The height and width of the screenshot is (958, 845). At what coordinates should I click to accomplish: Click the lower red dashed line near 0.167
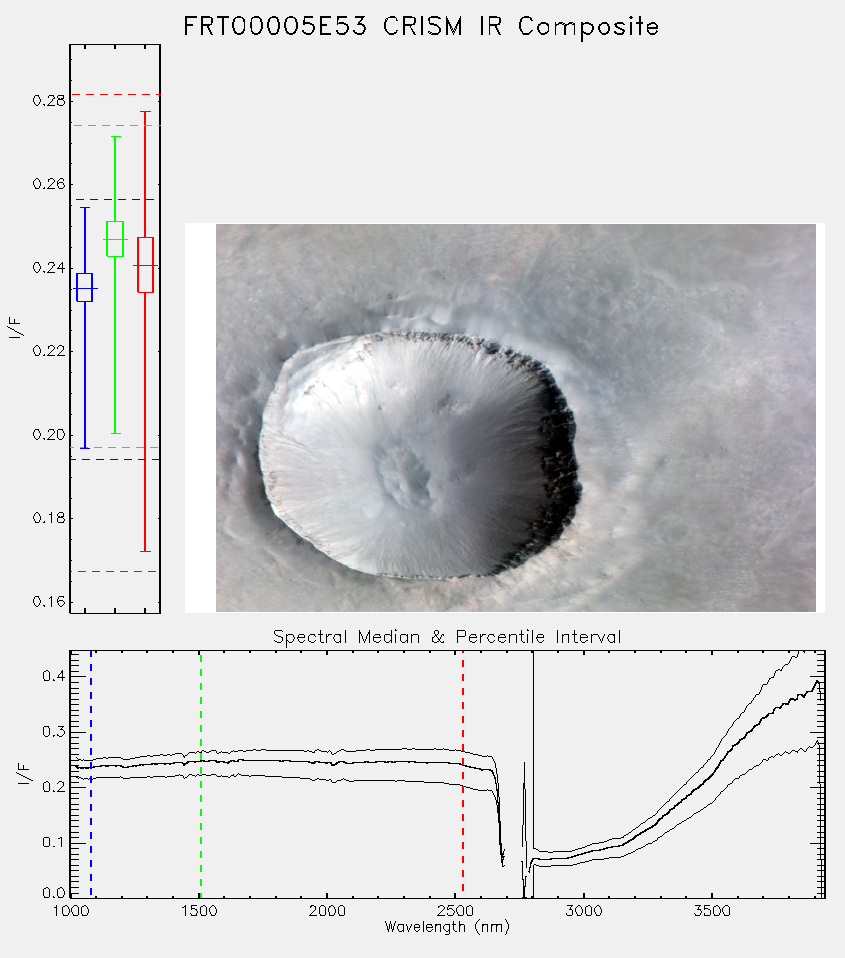click(115, 572)
